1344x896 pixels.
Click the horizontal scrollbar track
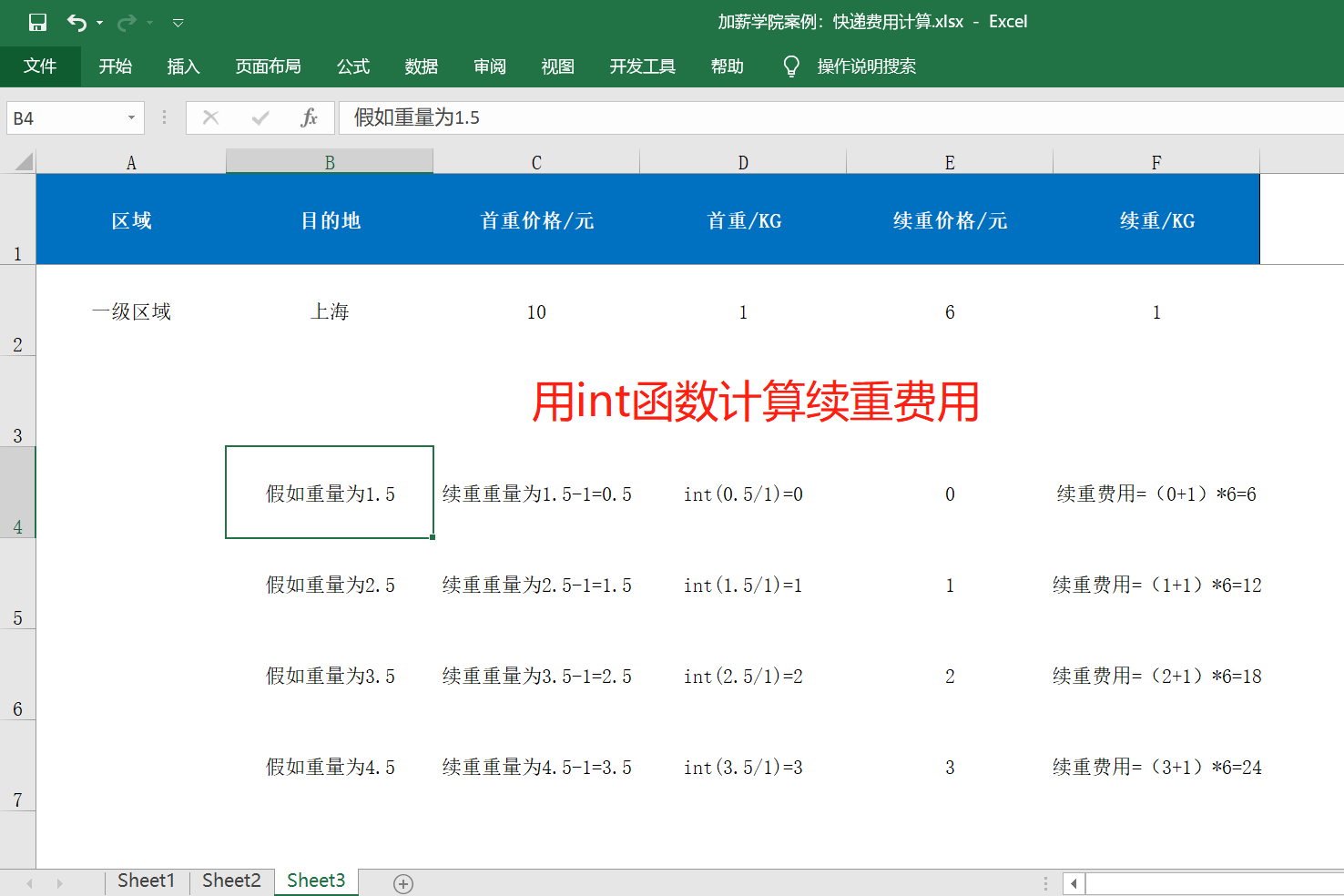(x=1215, y=883)
